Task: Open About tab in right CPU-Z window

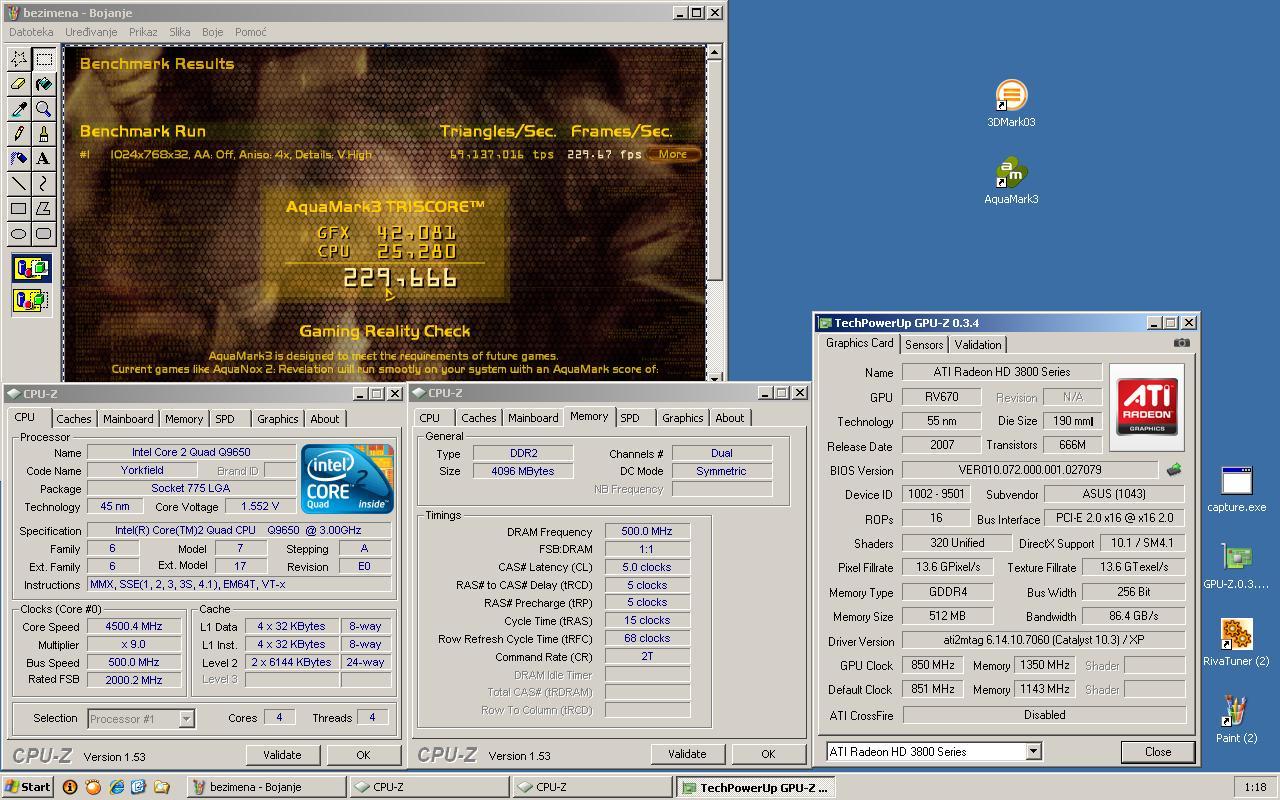Action: click(x=730, y=418)
